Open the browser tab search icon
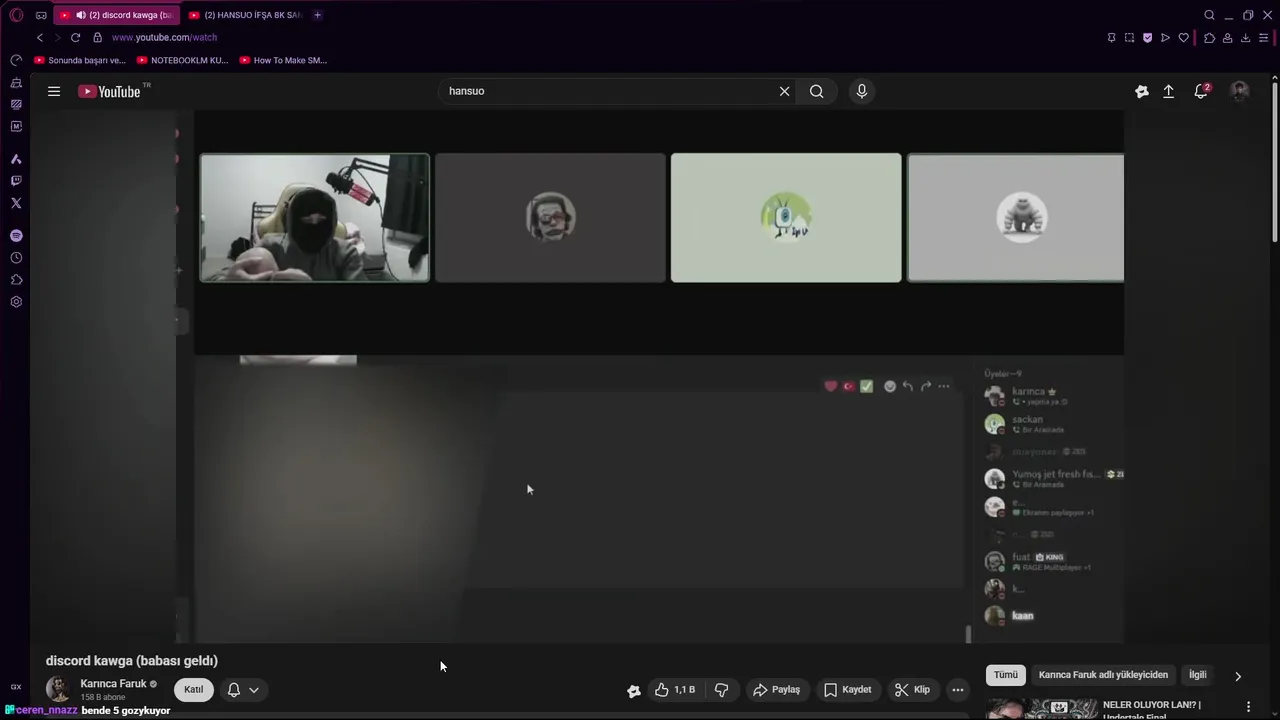The height and width of the screenshot is (720, 1280). click(1209, 15)
